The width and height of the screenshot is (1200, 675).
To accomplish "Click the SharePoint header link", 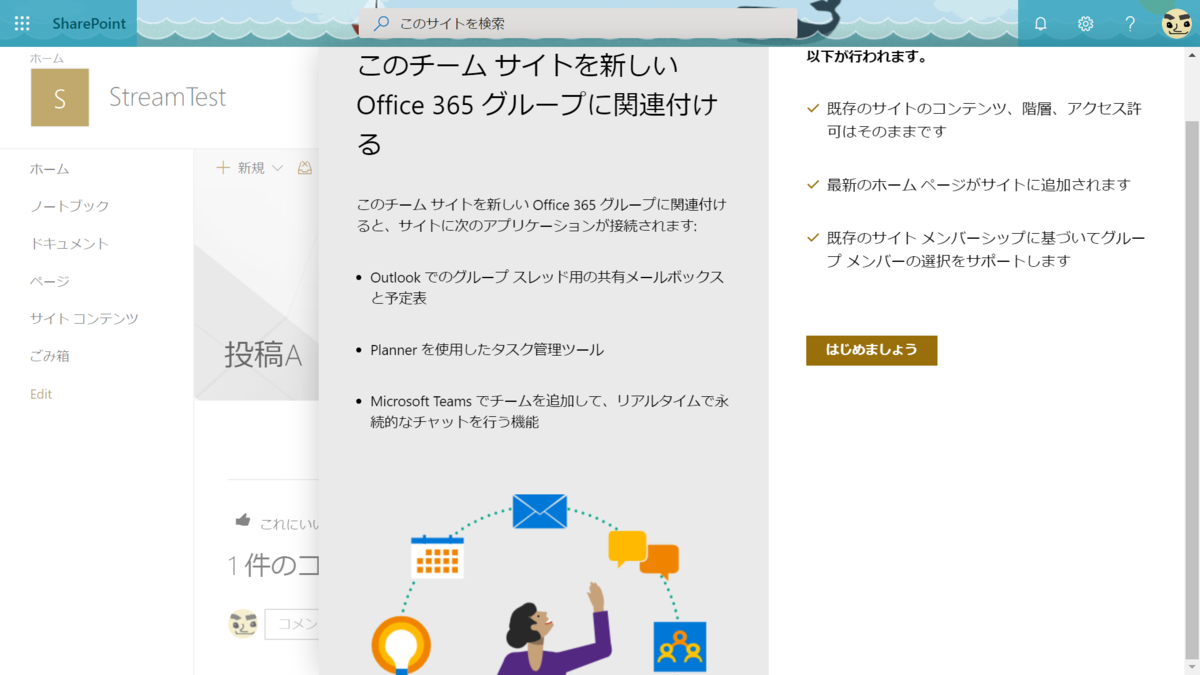I will [x=89, y=23].
